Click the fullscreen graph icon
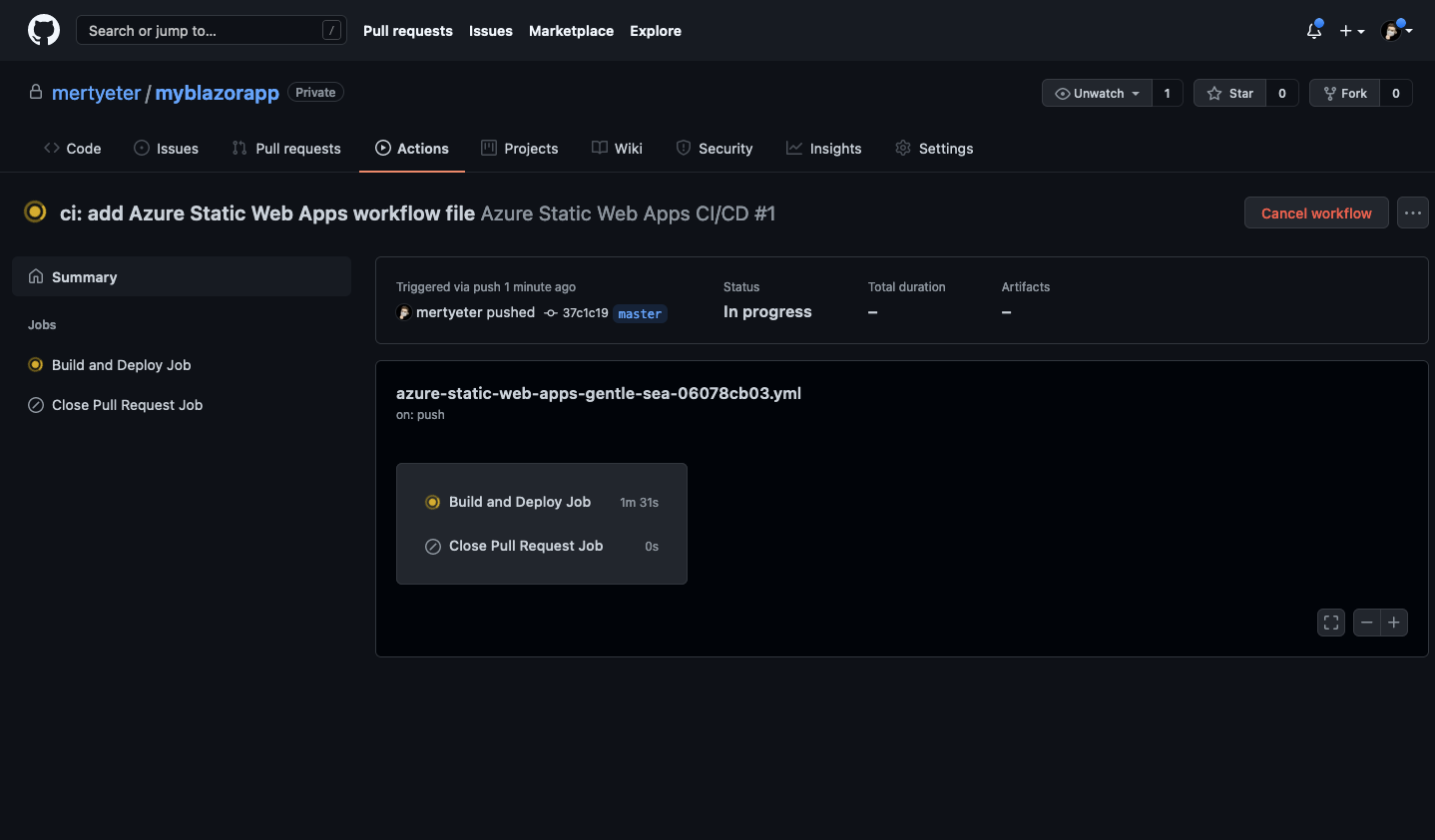Screen dimensions: 1435x840 tap(1331, 623)
